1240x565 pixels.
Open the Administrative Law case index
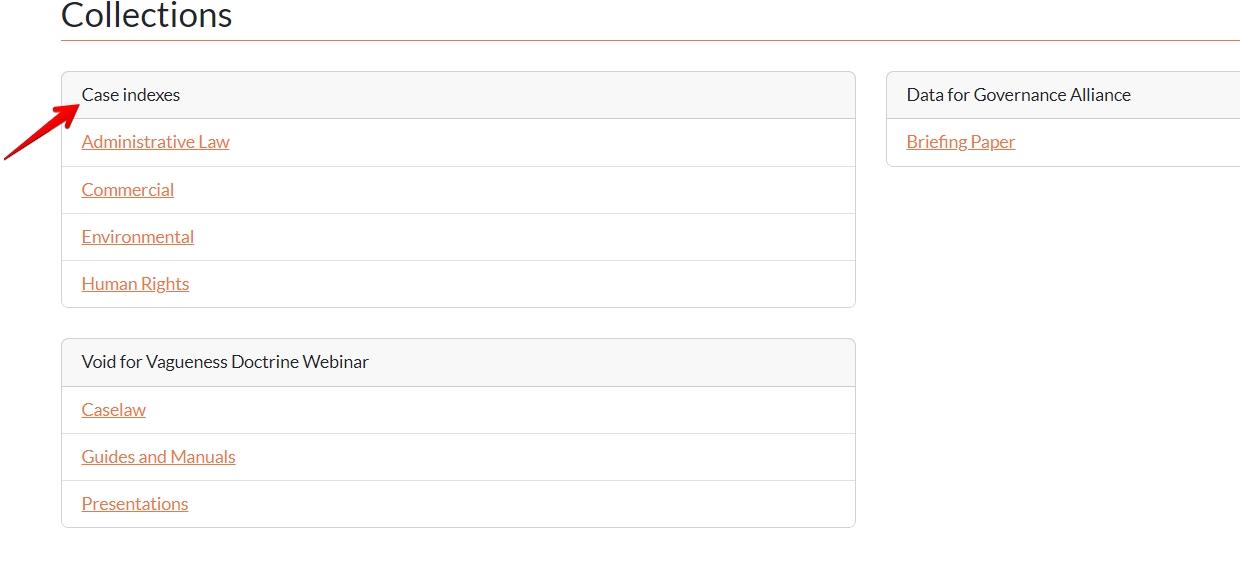pos(155,142)
